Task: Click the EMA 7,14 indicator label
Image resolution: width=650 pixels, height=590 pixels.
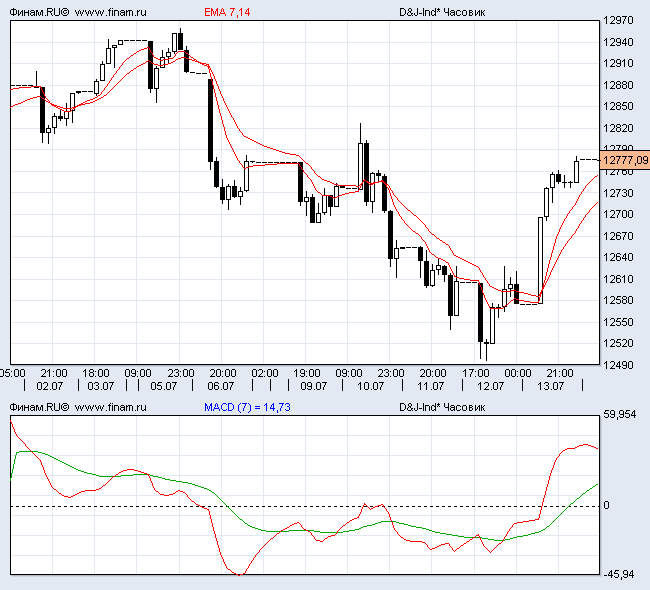Action: pyautogui.click(x=227, y=12)
